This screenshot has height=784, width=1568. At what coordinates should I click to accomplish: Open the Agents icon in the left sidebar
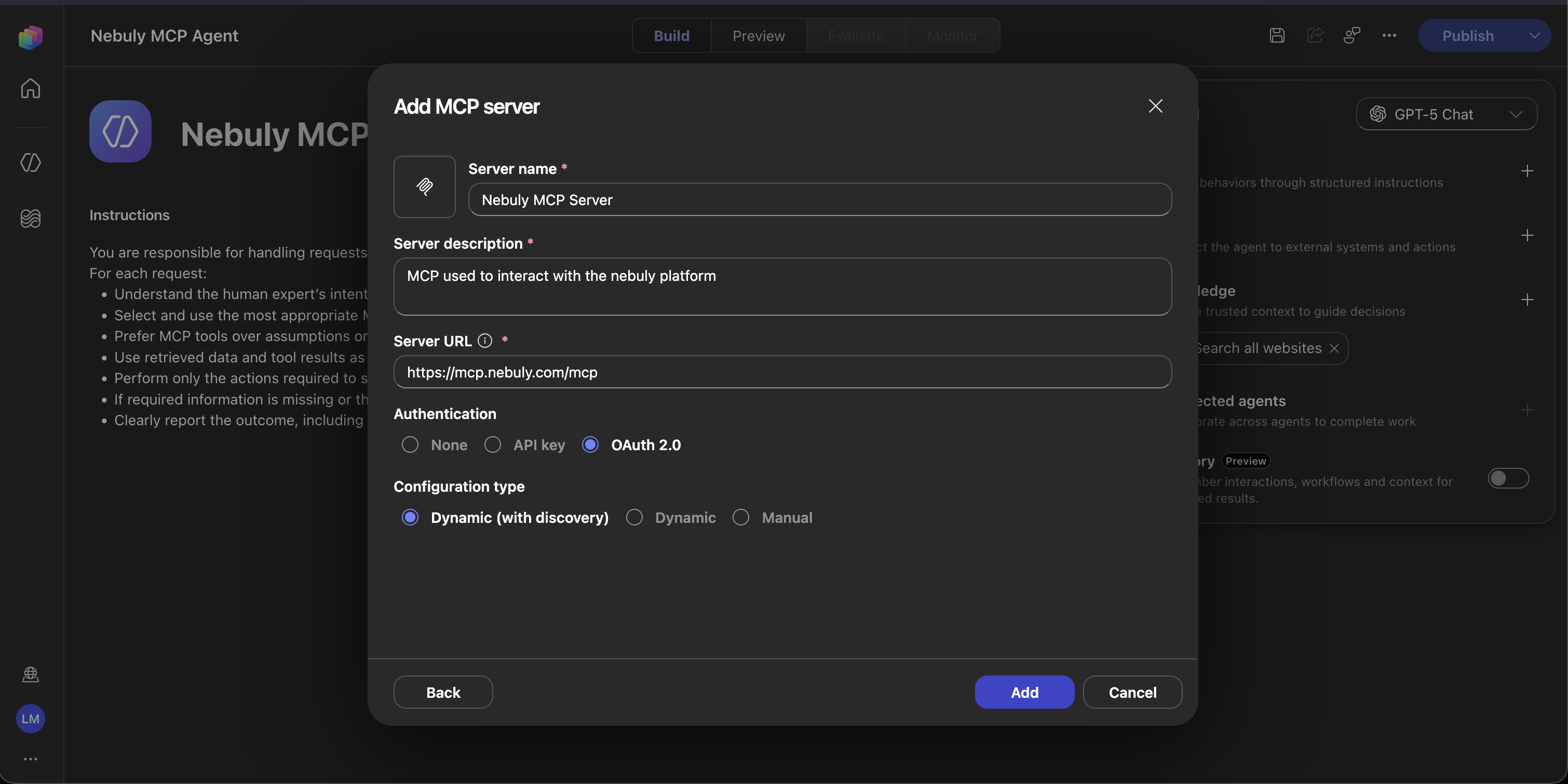[x=31, y=162]
